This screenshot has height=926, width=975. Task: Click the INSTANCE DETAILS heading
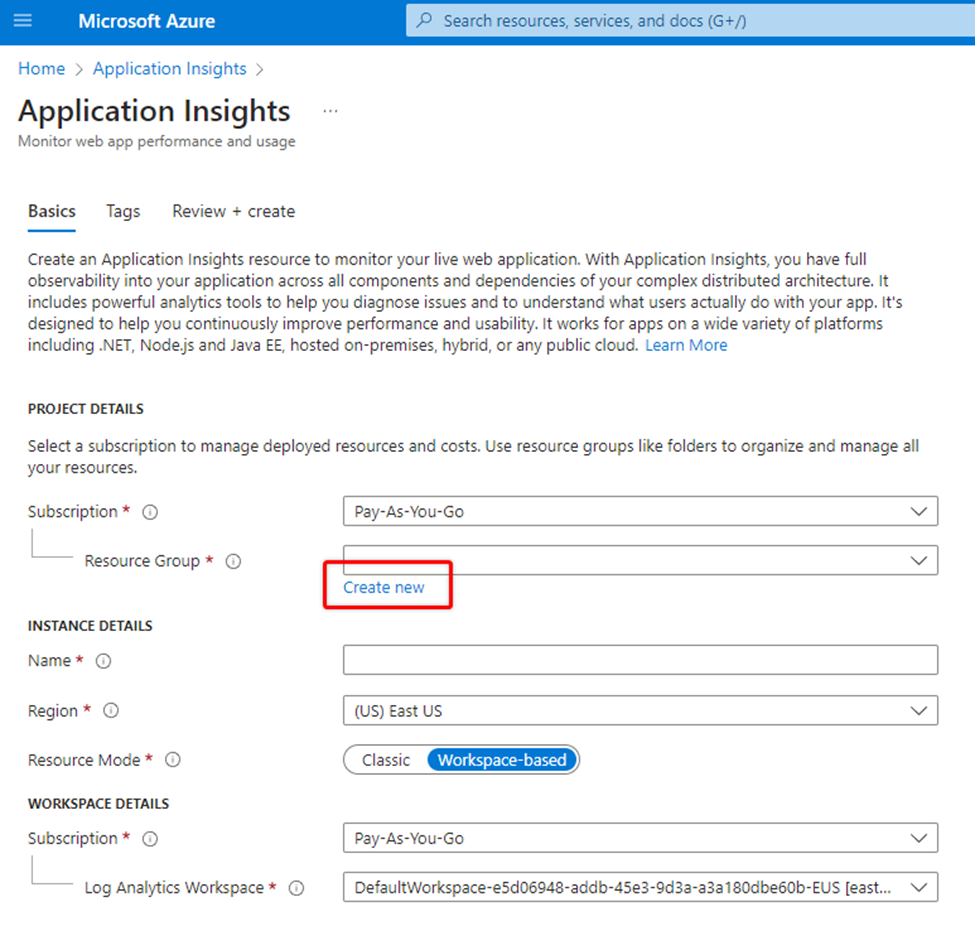(90, 626)
